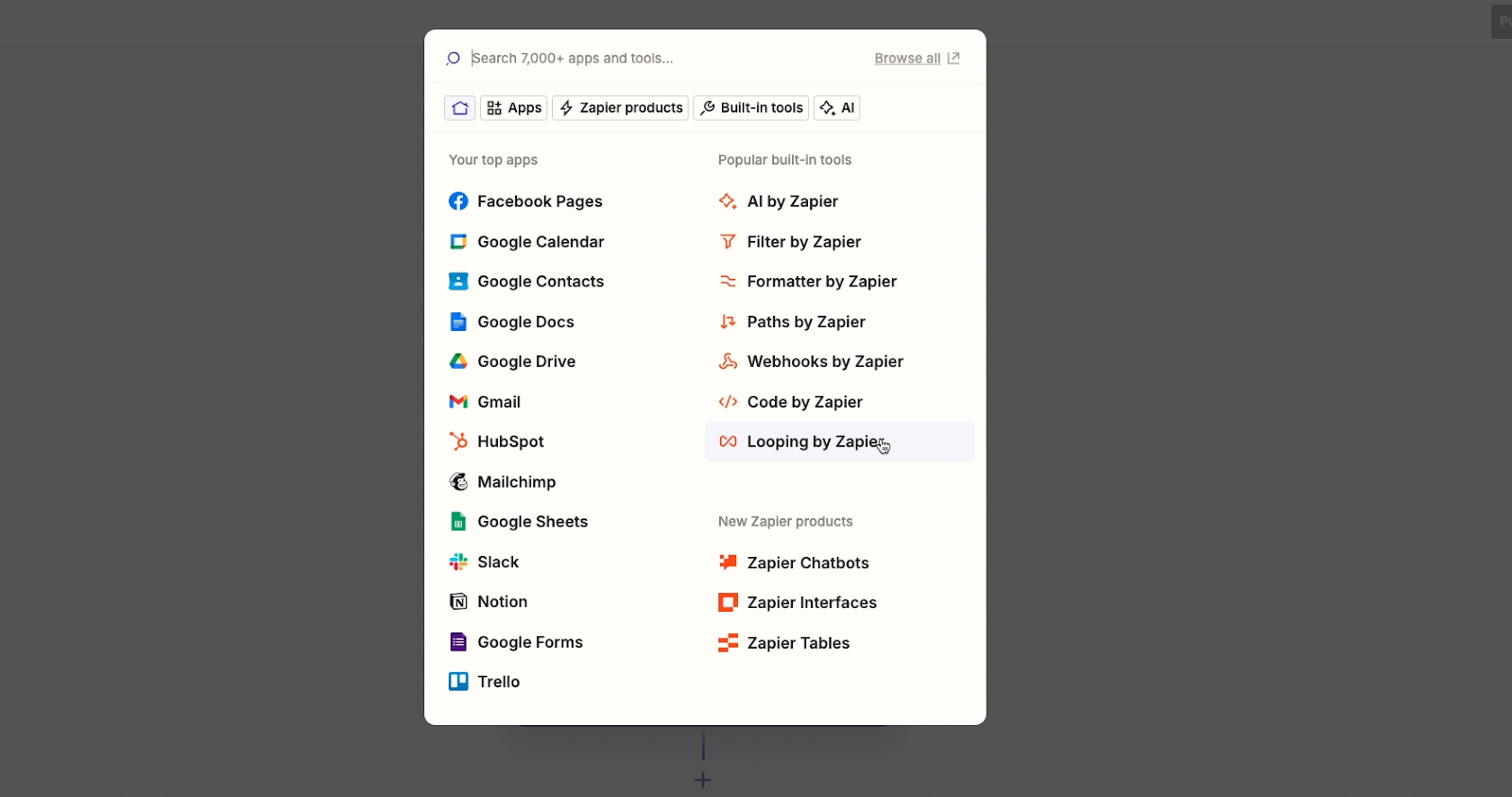
Task: Select the Gmail app label
Action: point(499,402)
